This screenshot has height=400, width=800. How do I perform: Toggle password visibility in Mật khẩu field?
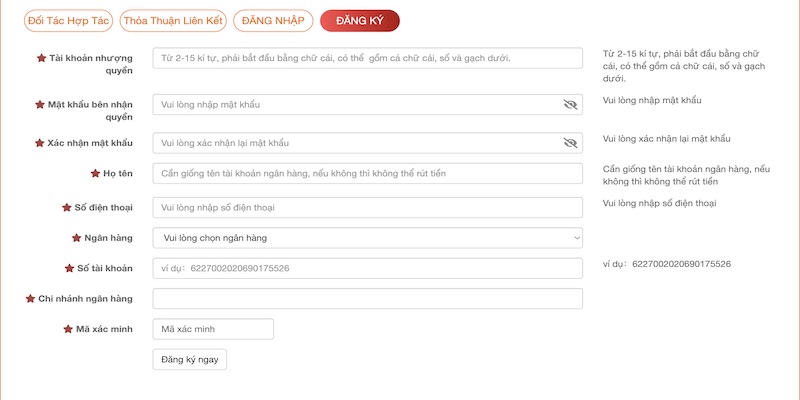570,104
